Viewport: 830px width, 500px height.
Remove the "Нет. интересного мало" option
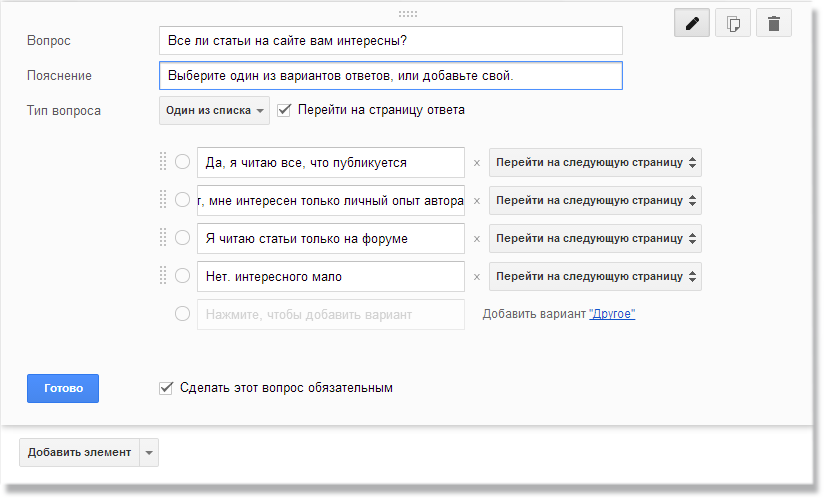coord(477,276)
